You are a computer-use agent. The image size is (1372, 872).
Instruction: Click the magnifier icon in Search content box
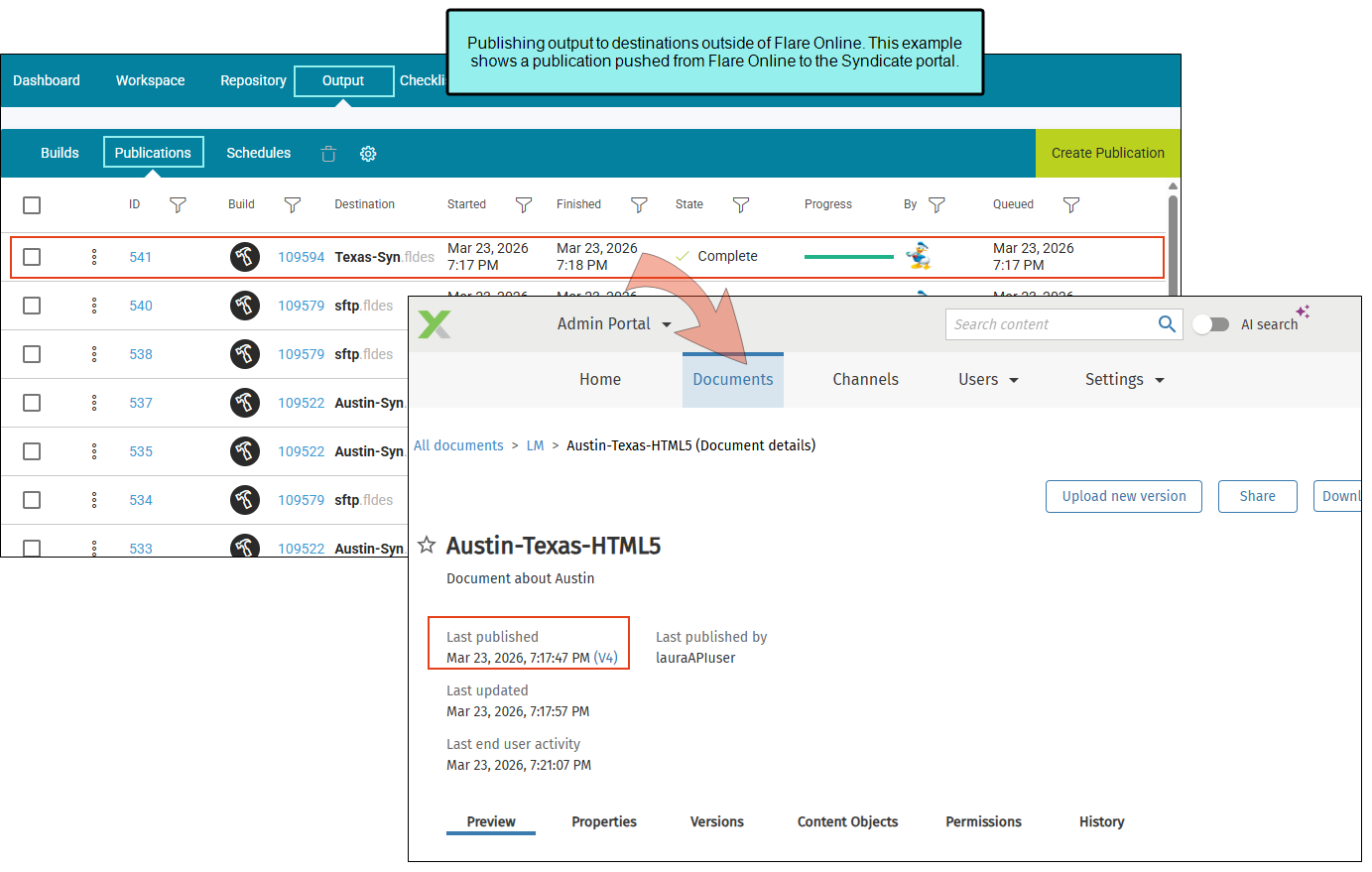pyautogui.click(x=1167, y=324)
